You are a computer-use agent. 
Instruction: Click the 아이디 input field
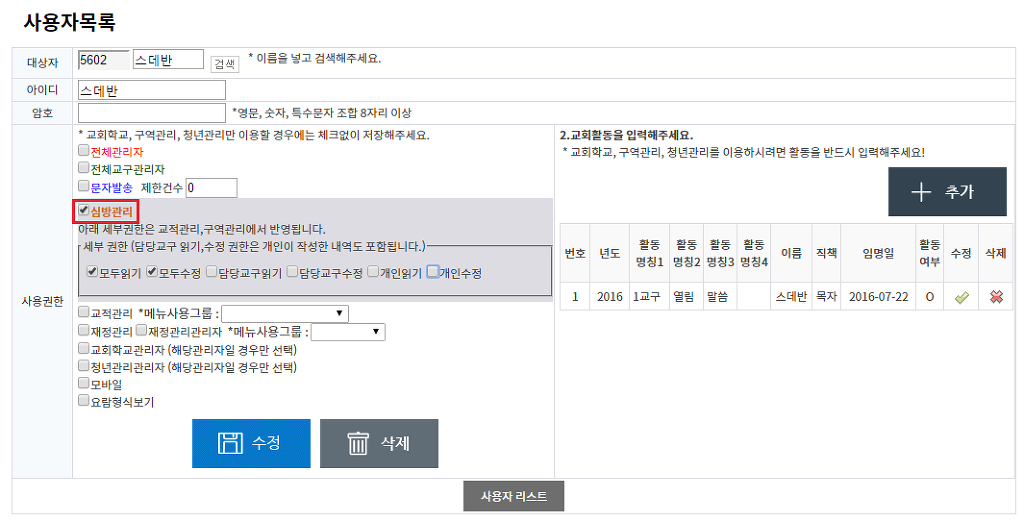click(x=152, y=91)
